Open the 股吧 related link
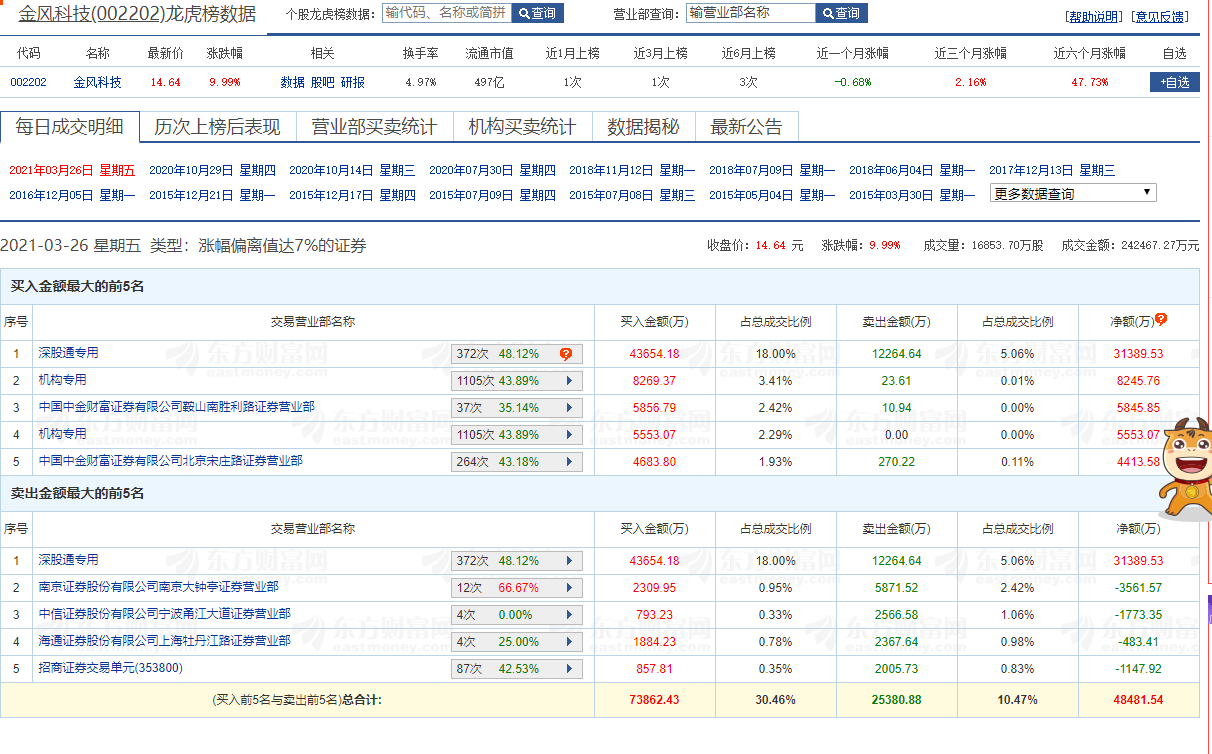Image resolution: width=1212 pixels, height=754 pixels. (323, 83)
